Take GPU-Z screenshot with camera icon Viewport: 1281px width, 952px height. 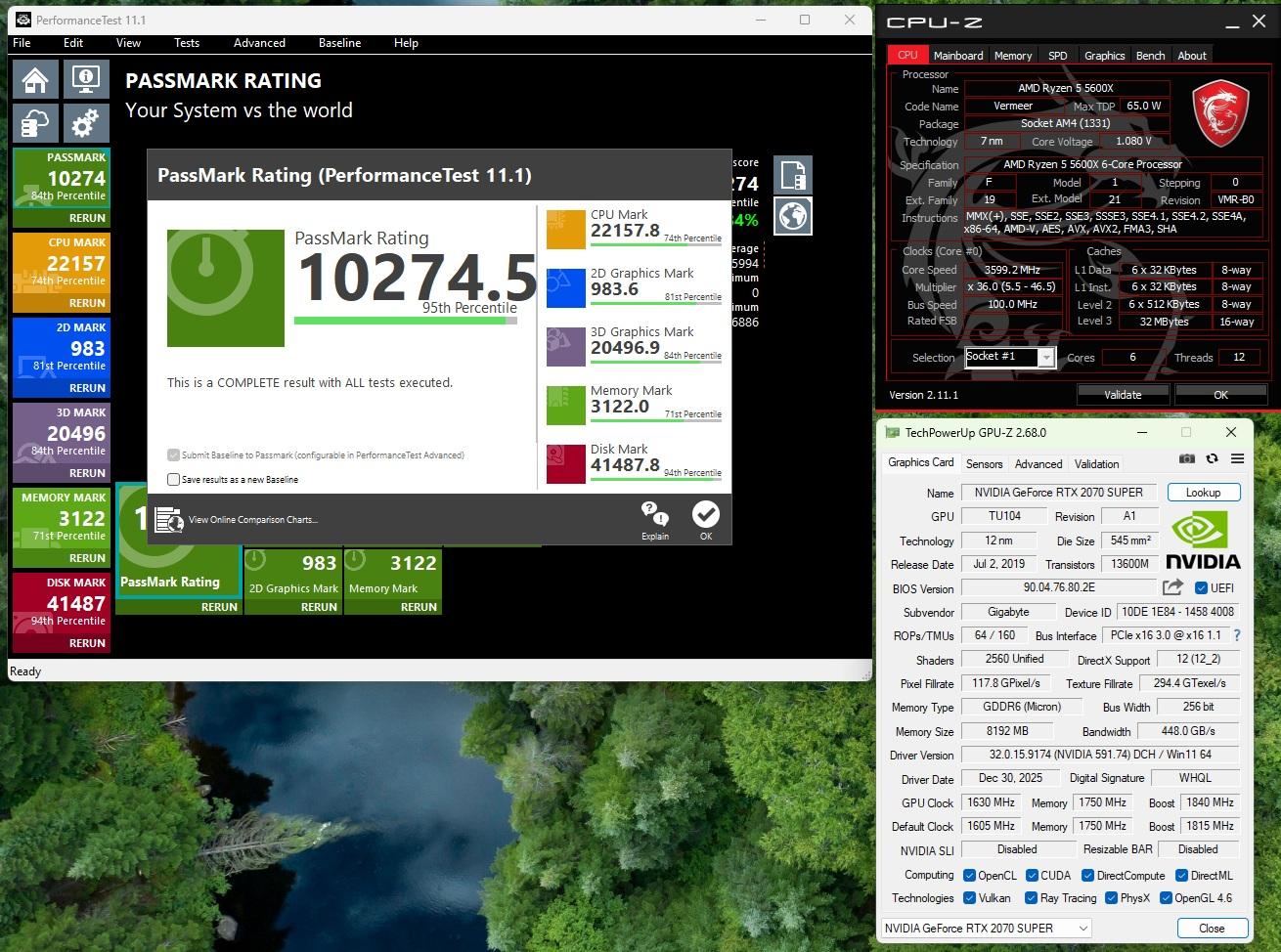click(1186, 458)
